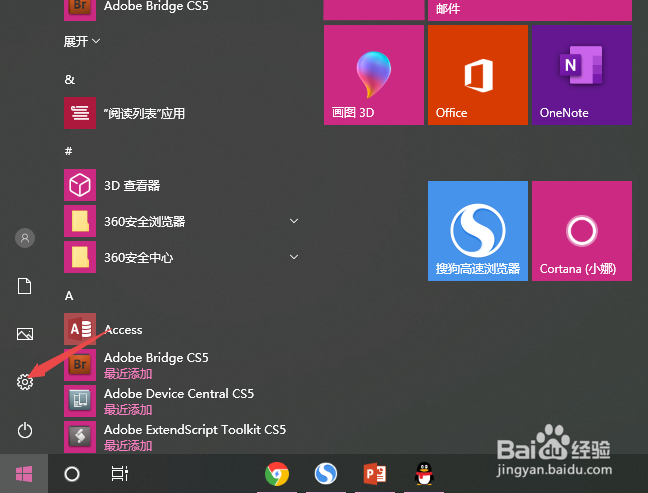
Task: Click the & section letter header
Action: tap(69, 79)
